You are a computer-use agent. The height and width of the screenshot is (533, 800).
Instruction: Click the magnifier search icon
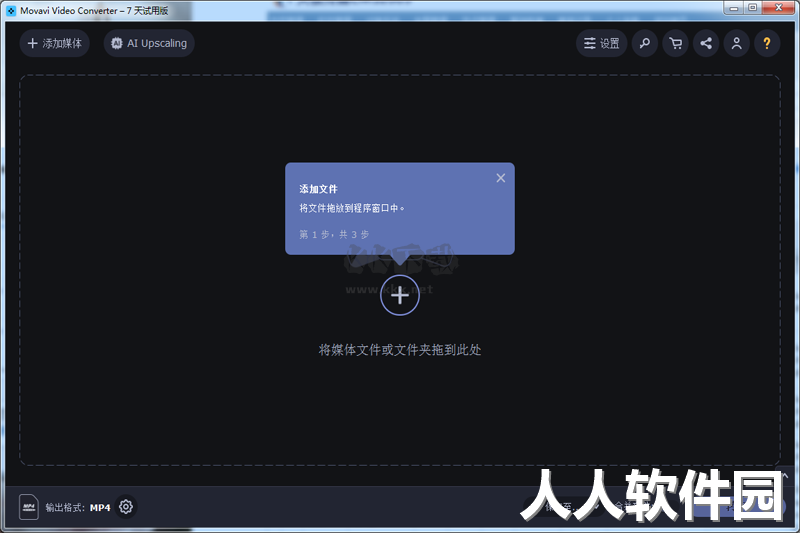(x=645, y=43)
